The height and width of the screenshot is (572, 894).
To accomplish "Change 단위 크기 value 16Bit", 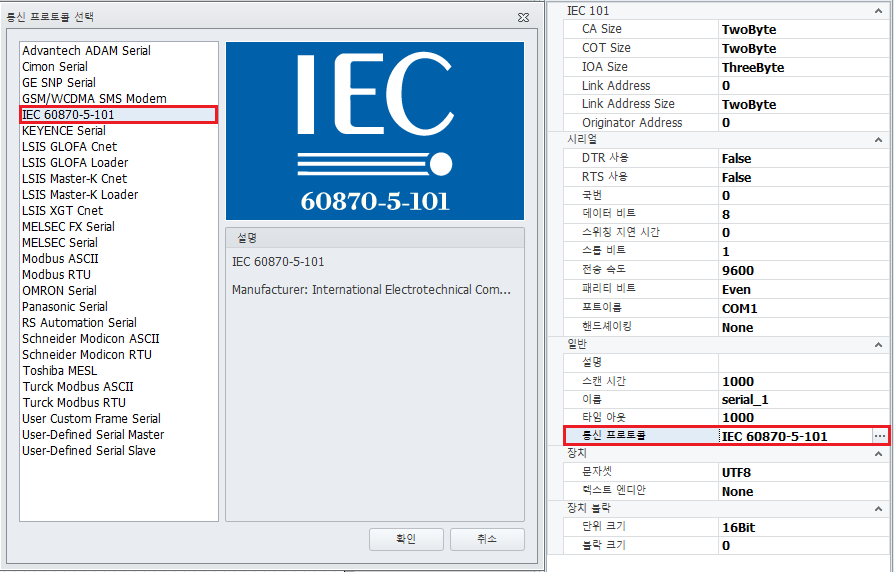I will pyautogui.click(x=803, y=527).
